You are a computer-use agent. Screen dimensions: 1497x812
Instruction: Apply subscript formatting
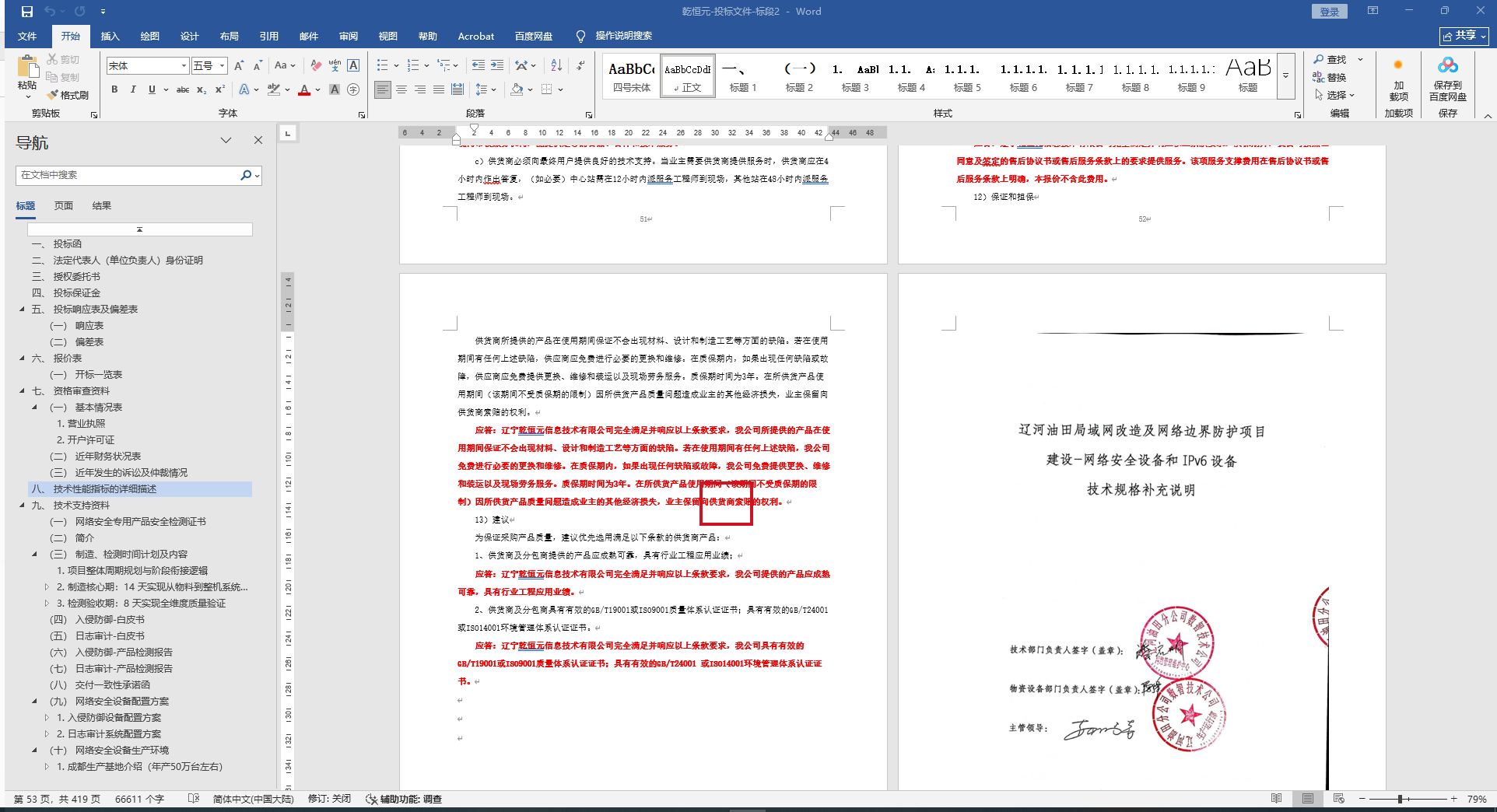click(x=202, y=89)
